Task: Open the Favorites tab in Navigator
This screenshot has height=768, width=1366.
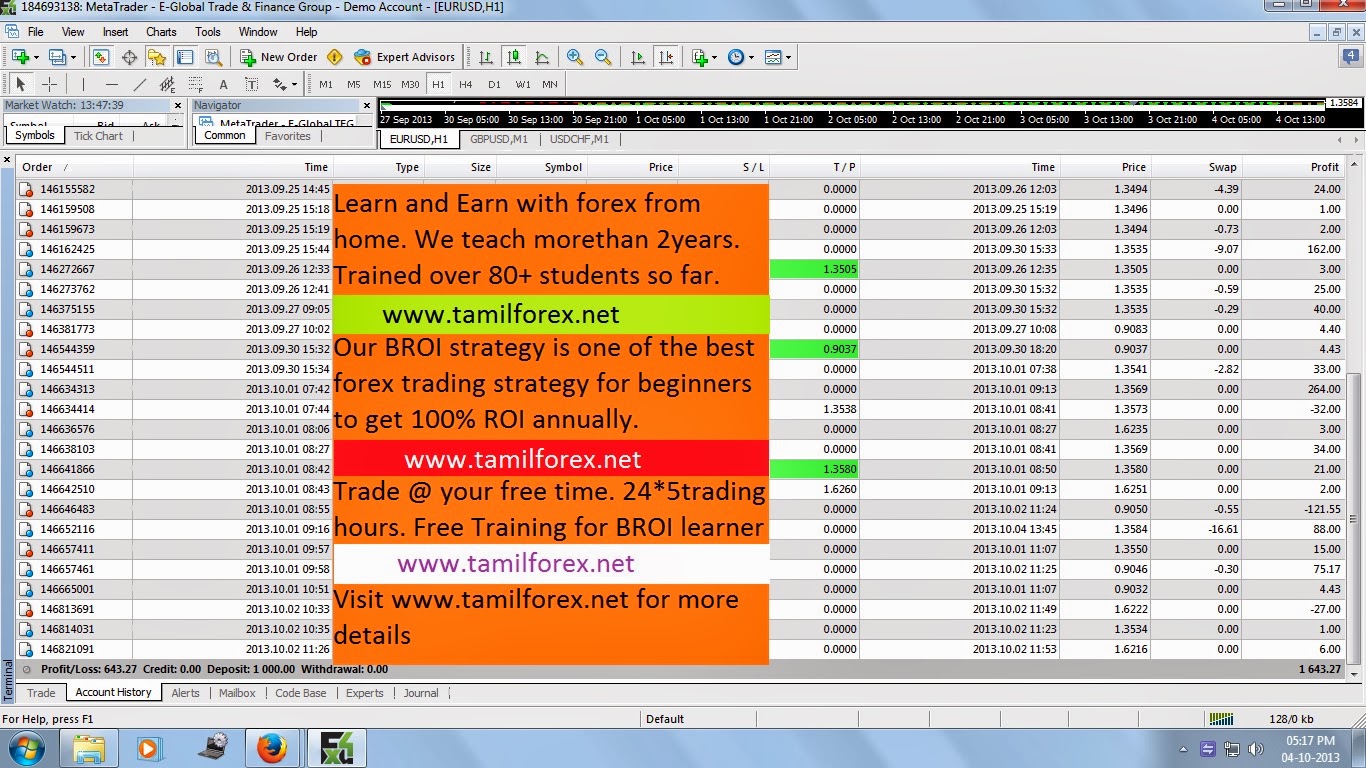Action: (x=288, y=136)
